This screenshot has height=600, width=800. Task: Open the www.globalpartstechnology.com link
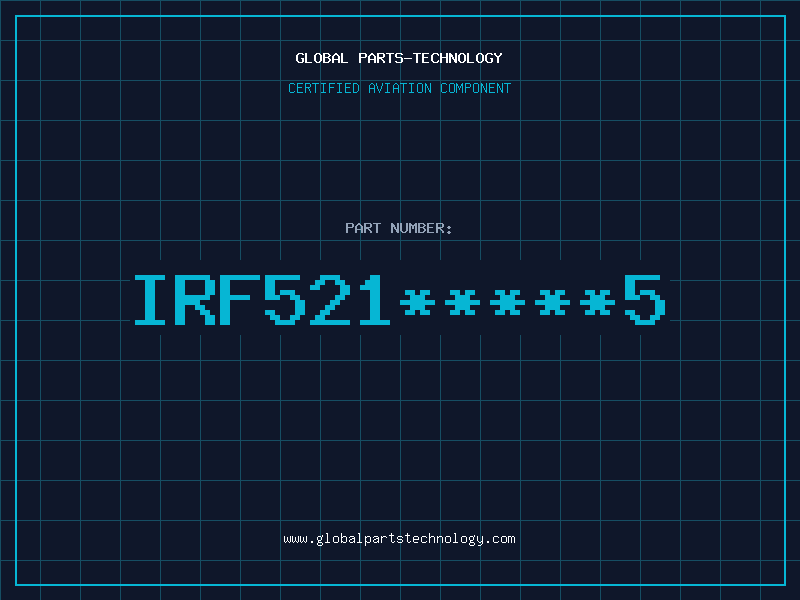(x=399, y=539)
